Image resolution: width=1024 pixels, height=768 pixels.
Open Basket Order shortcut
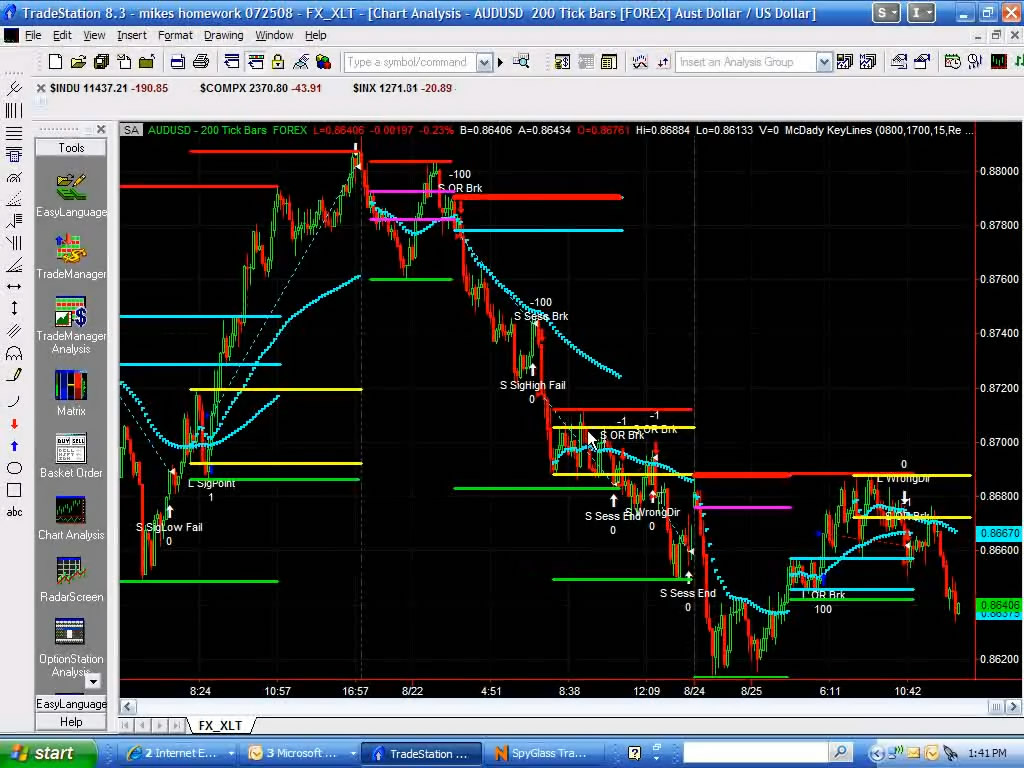tap(71, 455)
